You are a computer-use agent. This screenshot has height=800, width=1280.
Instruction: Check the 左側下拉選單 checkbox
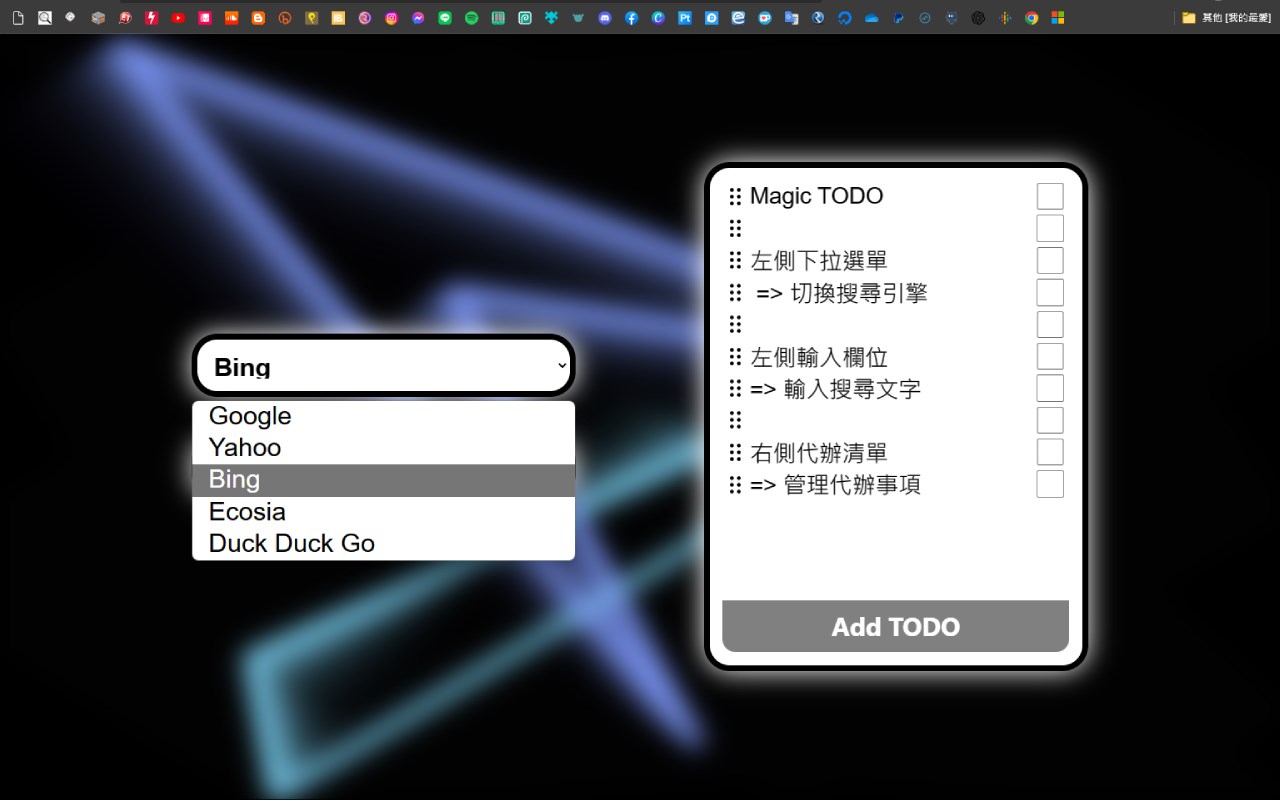coord(1050,260)
